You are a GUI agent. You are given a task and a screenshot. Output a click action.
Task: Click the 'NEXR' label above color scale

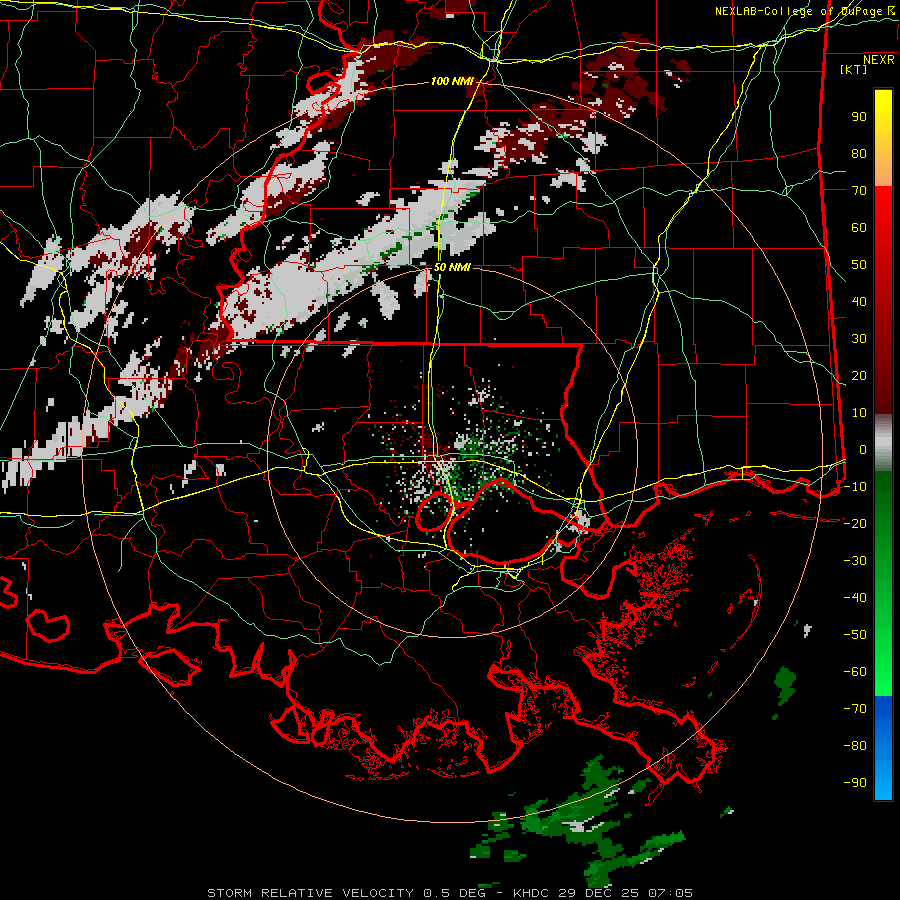(878, 60)
